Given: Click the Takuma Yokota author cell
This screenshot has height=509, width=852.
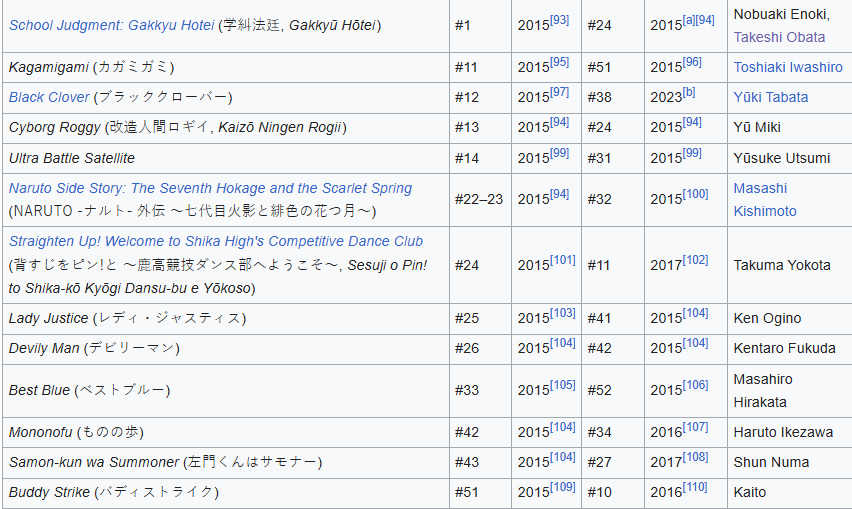Looking at the screenshot, I should [x=790, y=265].
